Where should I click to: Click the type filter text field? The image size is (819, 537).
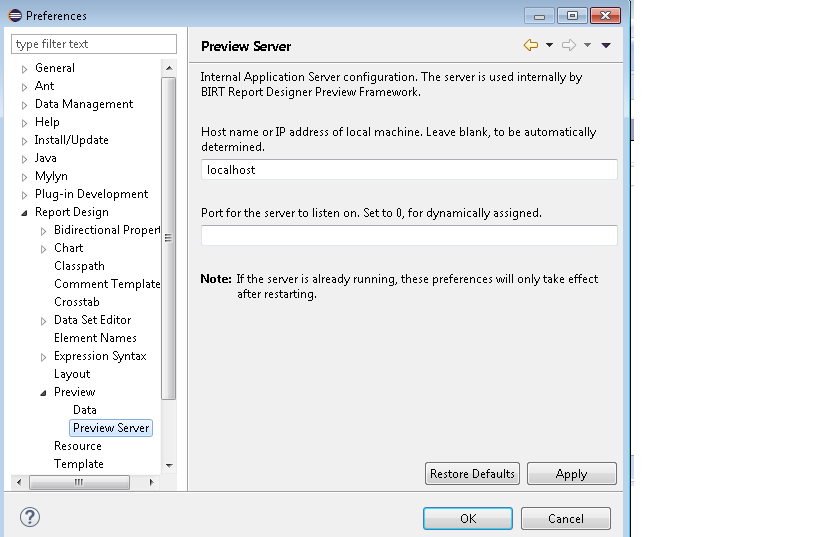pyautogui.click(x=94, y=44)
